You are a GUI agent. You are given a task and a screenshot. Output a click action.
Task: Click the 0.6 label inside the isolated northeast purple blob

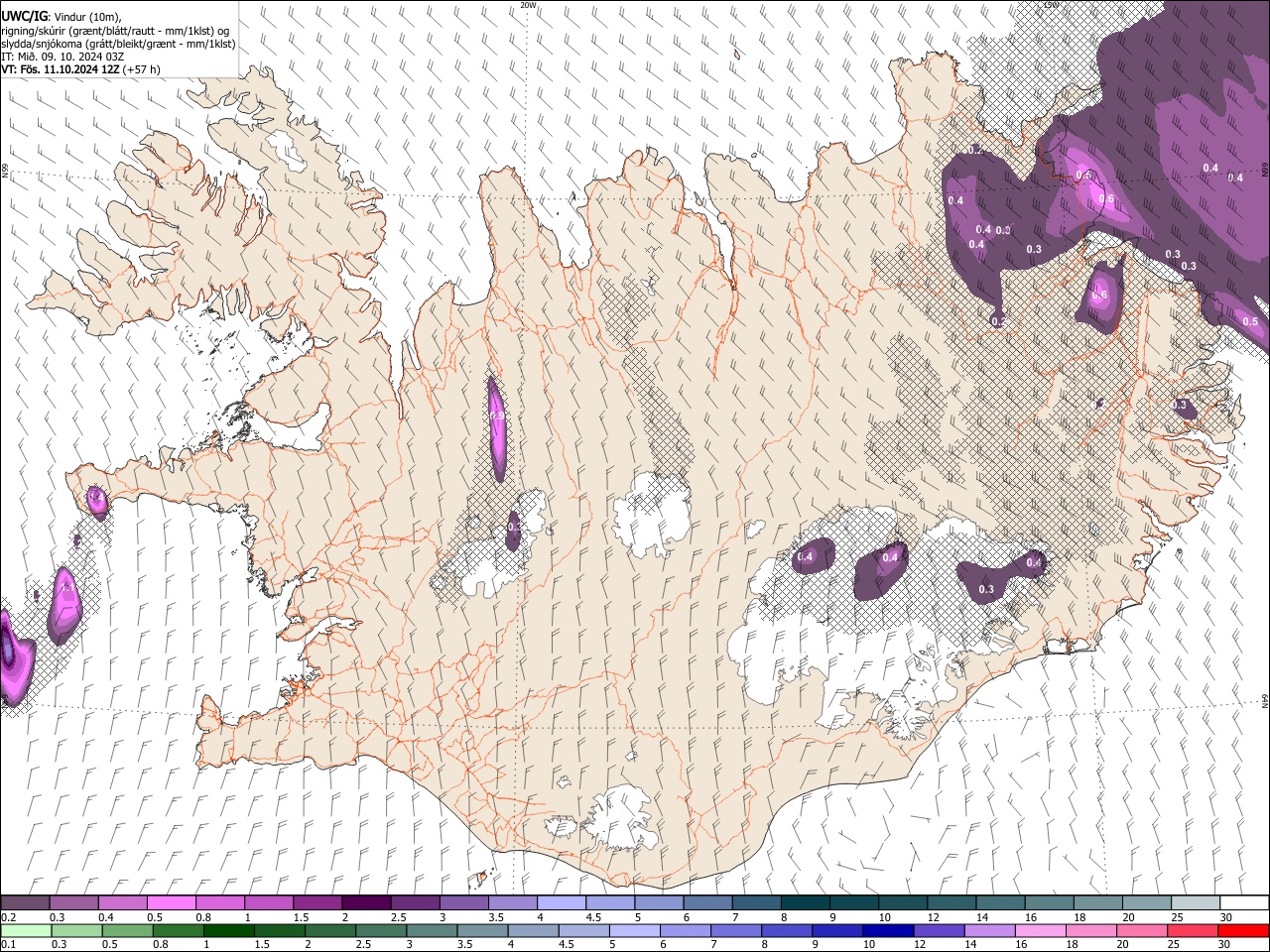(x=1099, y=295)
